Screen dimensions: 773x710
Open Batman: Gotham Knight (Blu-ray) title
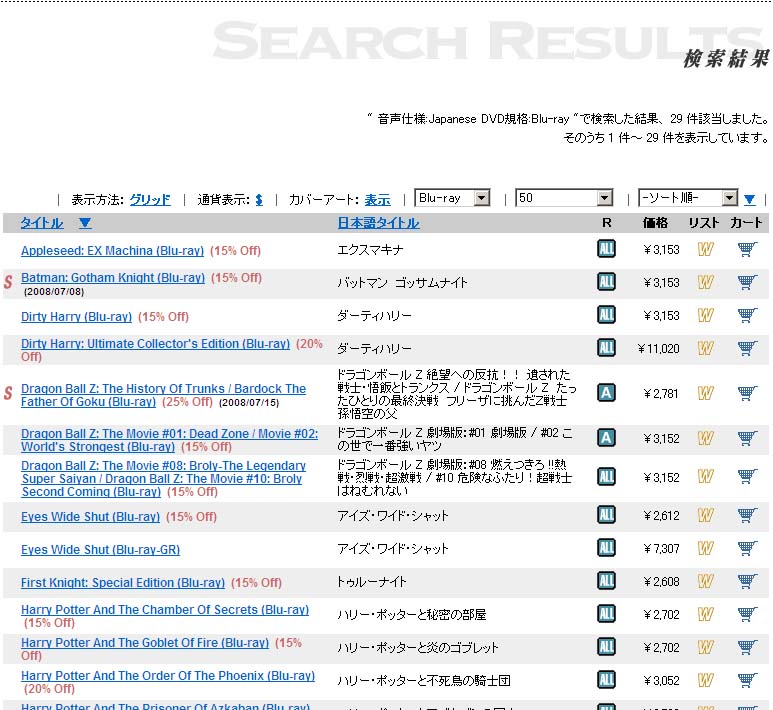click(x=113, y=278)
